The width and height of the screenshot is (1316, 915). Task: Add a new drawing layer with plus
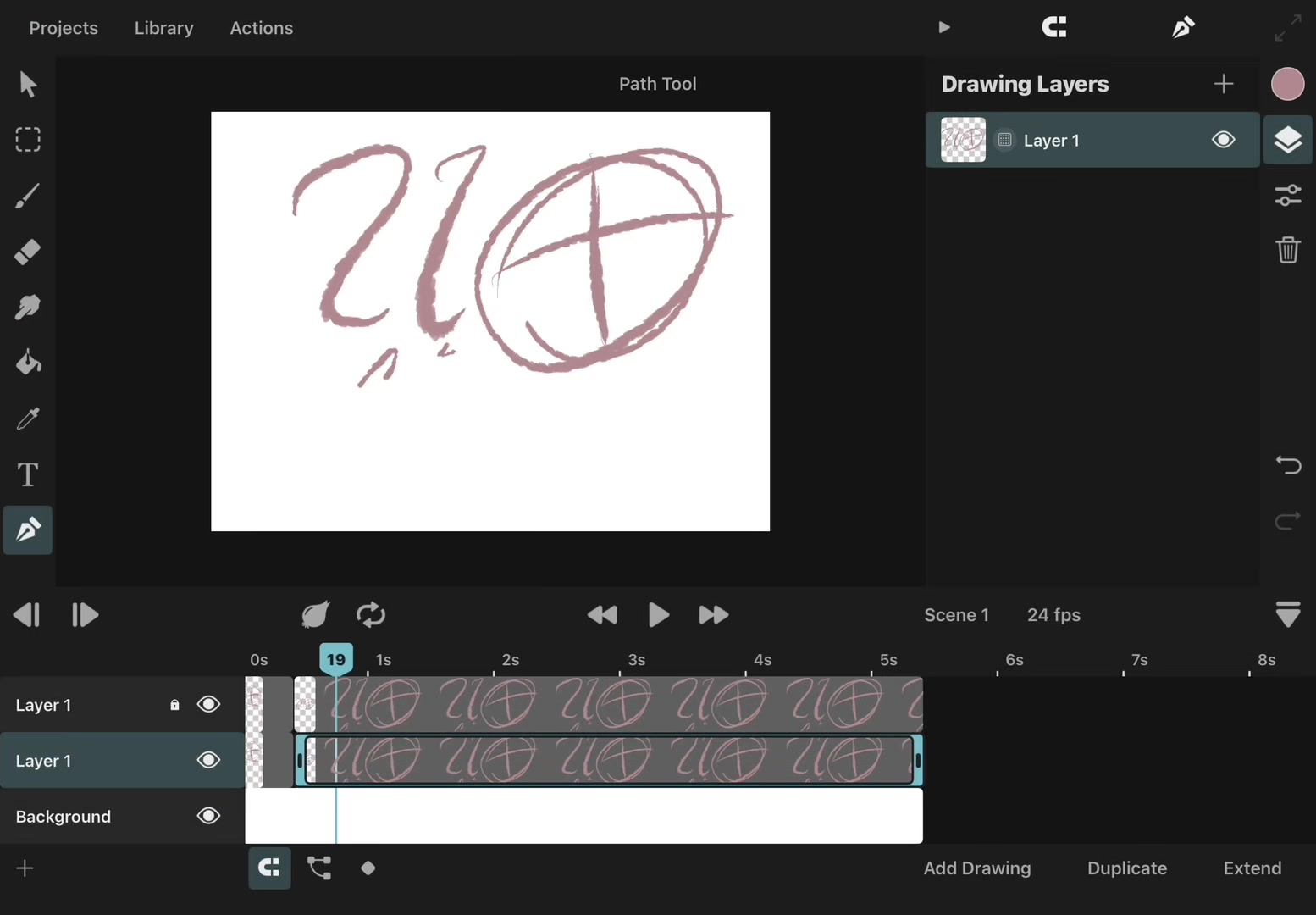1223,84
